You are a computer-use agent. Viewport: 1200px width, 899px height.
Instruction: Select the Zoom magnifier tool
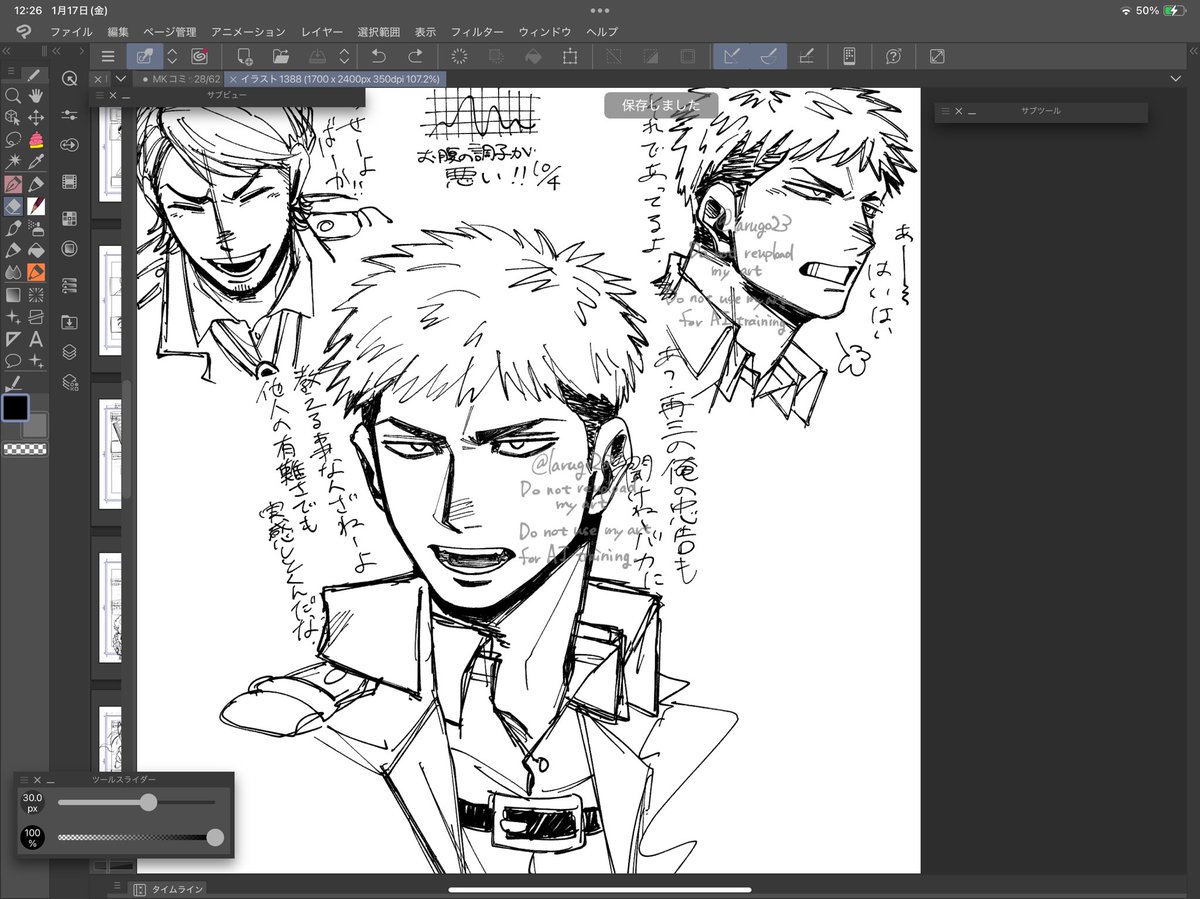coord(13,96)
